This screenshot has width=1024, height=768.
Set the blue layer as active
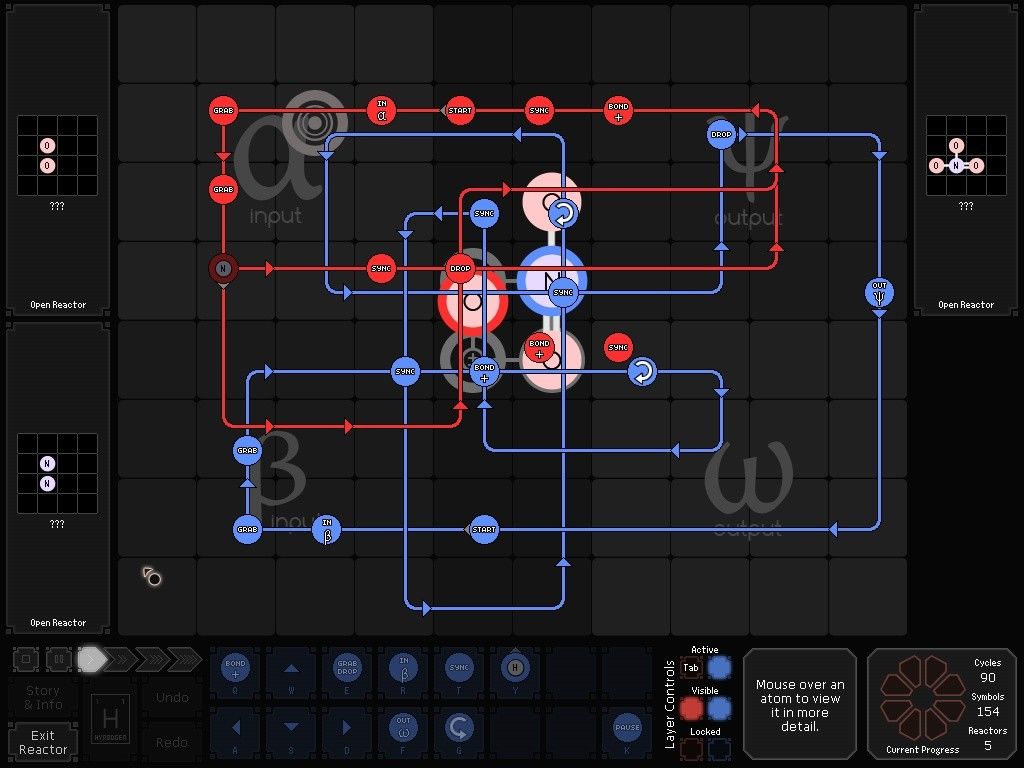click(x=719, y=667)
